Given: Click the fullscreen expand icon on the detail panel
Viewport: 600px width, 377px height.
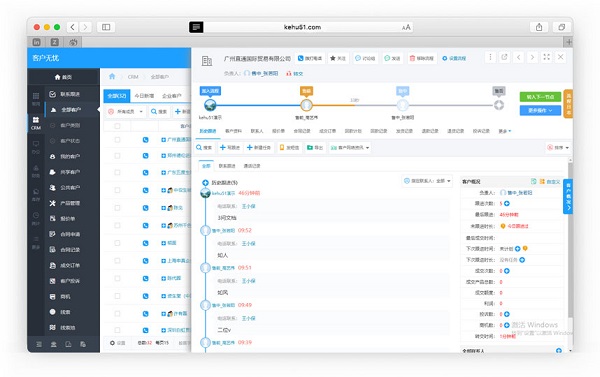Looking at the screenshot, I should click(546, 57).
